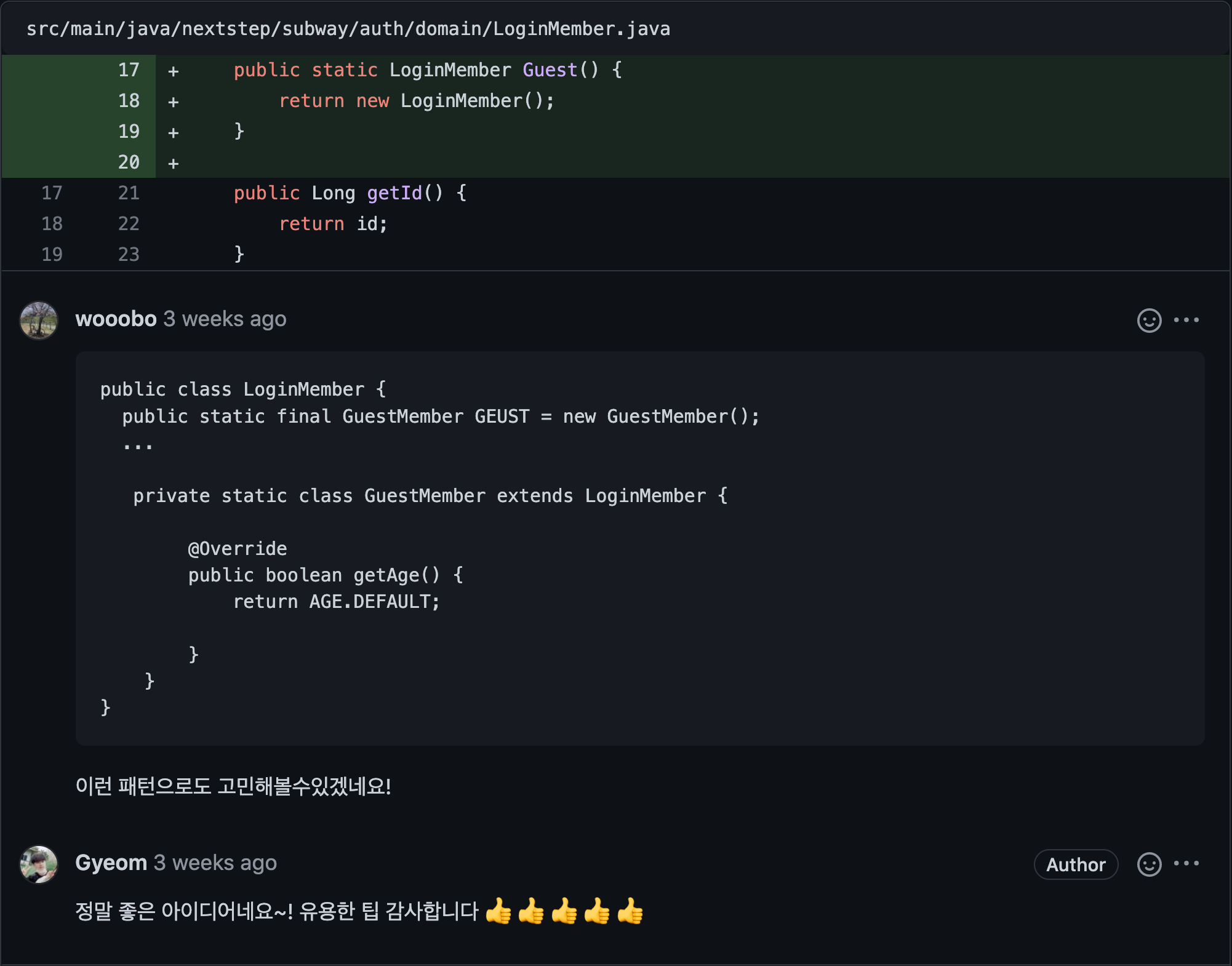Image resolution: width=1232 pixels, height=966 pixels.
Task: Add emoji reaction to wooobo's comment
Action: click(x=1149, y=320)
